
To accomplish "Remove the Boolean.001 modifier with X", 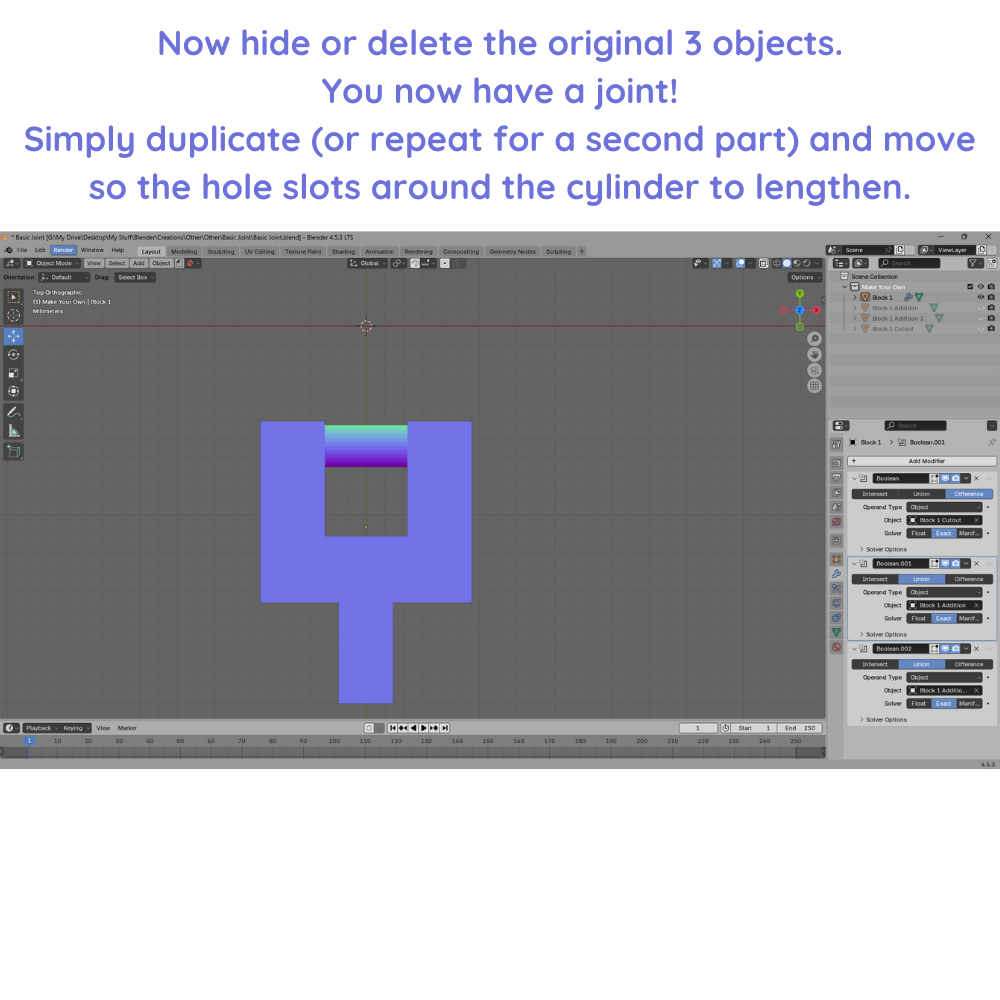I will coord(976,564).
